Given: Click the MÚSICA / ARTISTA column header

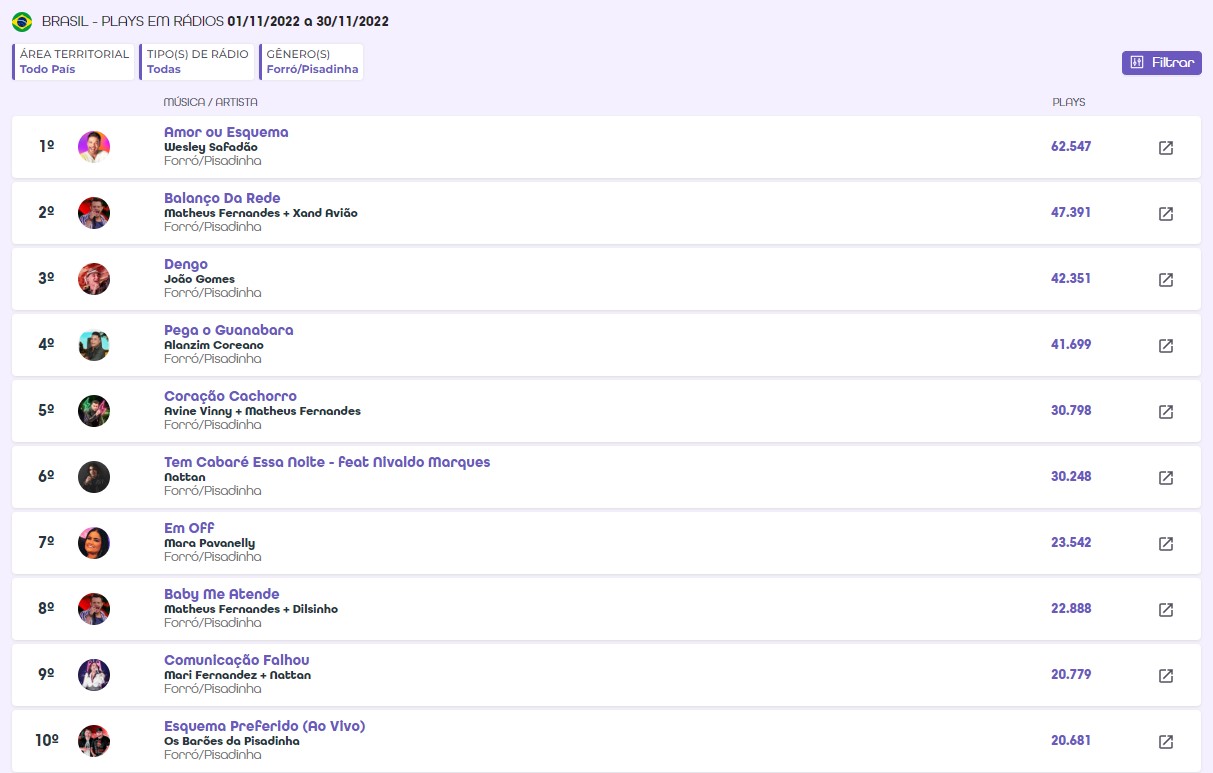Looking at the screenshot, I should tap(211, 102).
